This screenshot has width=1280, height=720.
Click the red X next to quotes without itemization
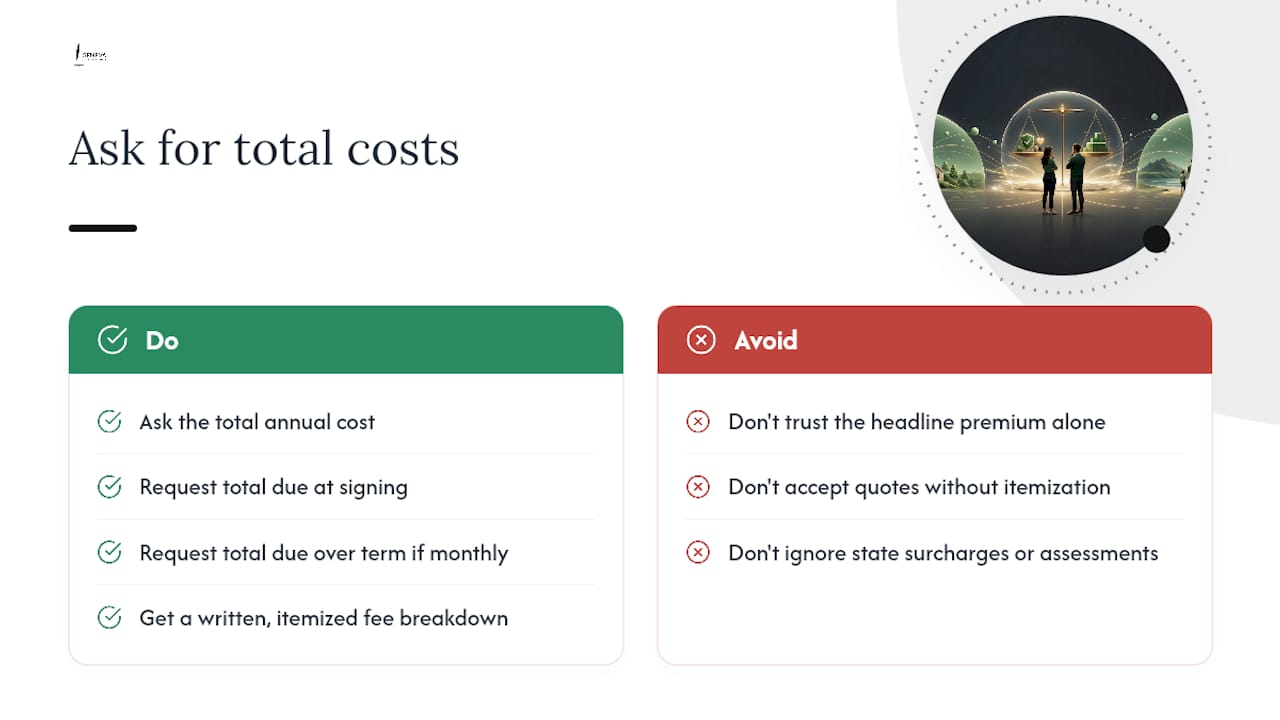coord(698,487)
